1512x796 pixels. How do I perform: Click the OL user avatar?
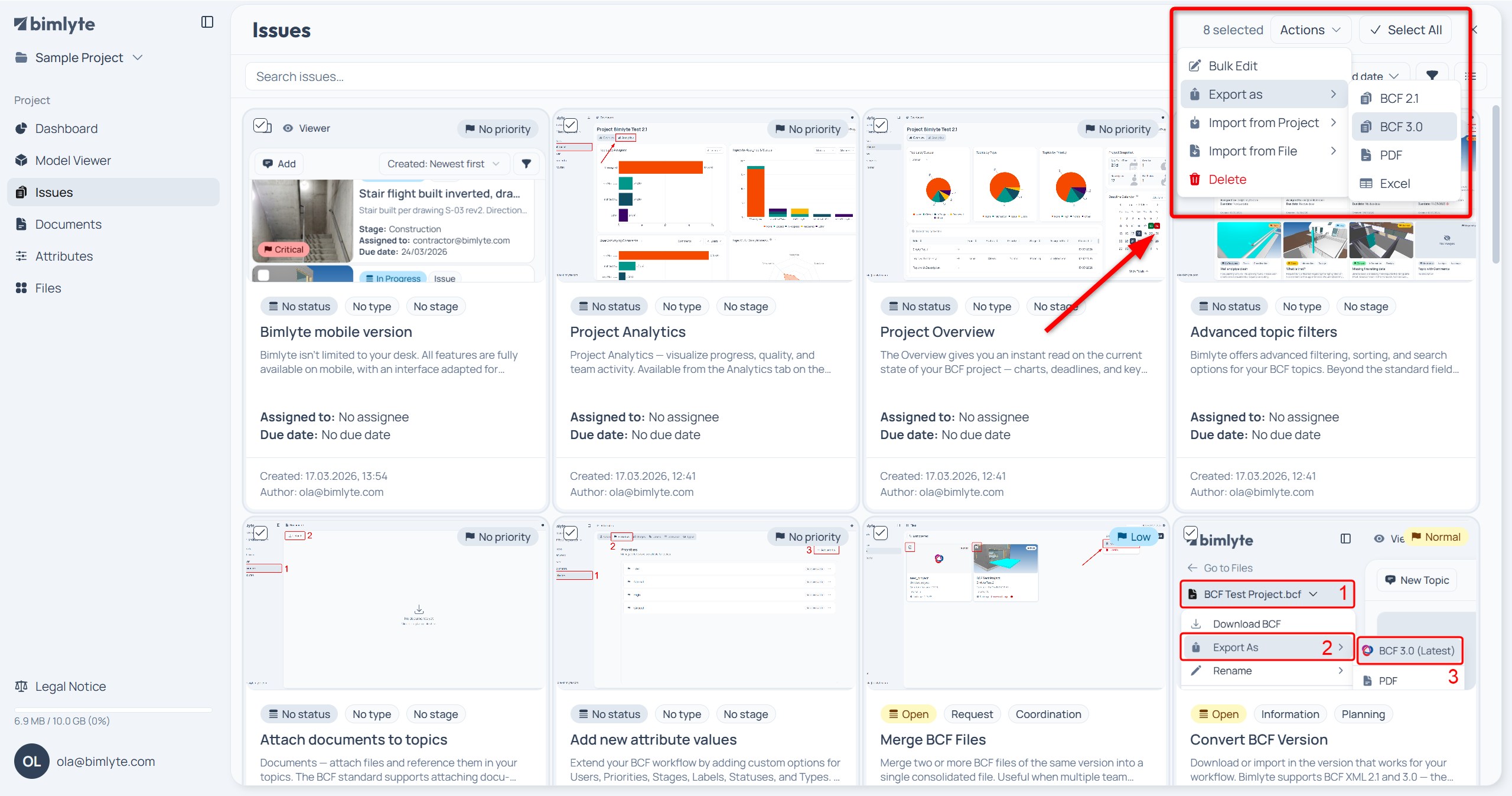click(x=32, y=762)
